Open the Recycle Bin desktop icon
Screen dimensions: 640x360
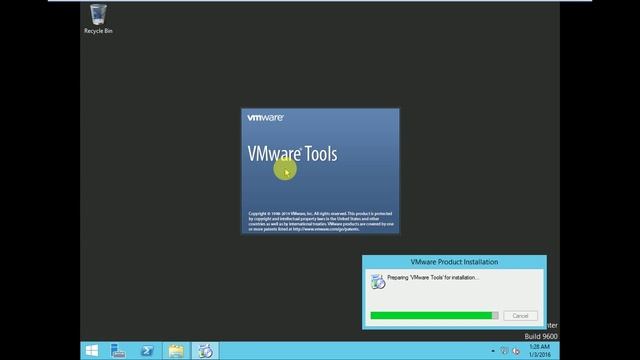[98, 19]
